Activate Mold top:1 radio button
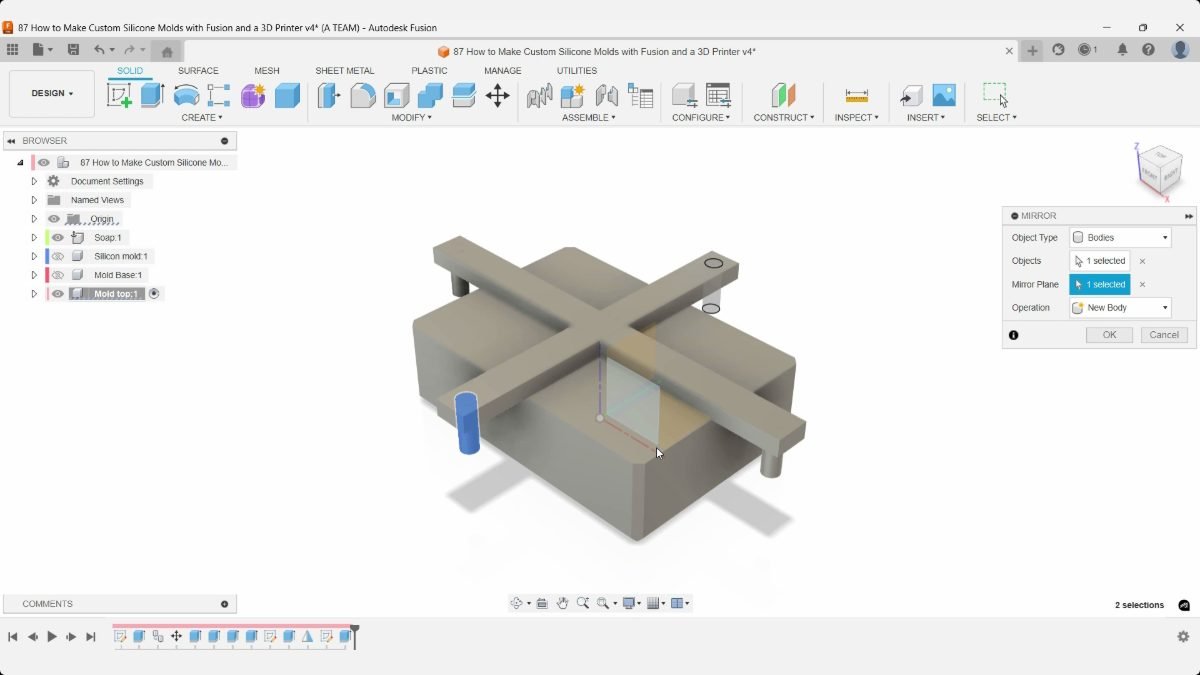The image size is (1200, 675). point(154,294)
